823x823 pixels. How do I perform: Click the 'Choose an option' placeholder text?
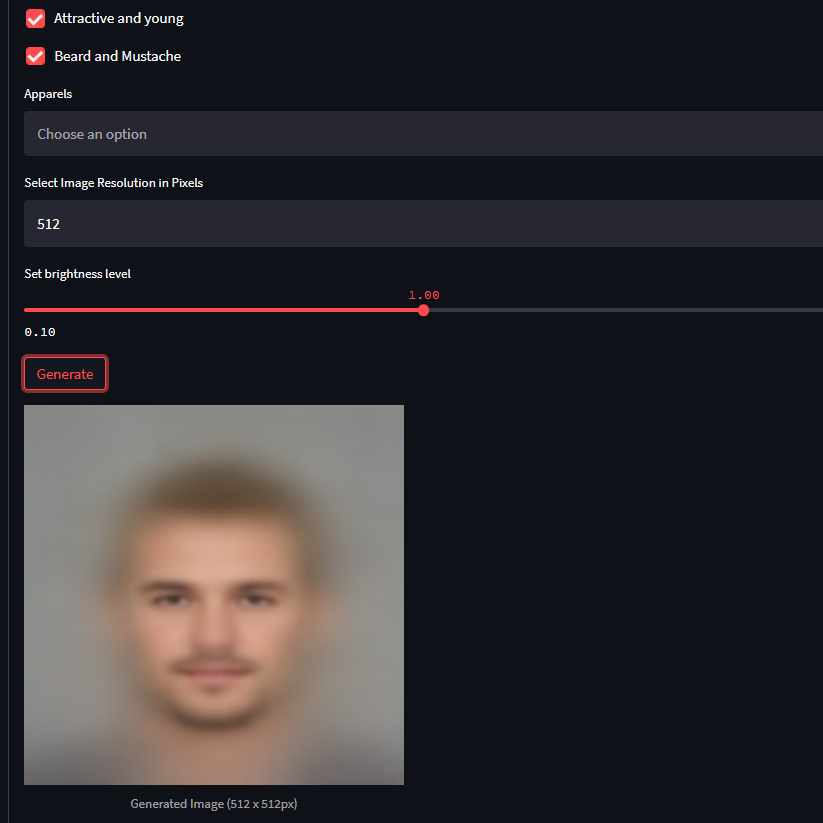click(x=92, y=134)
